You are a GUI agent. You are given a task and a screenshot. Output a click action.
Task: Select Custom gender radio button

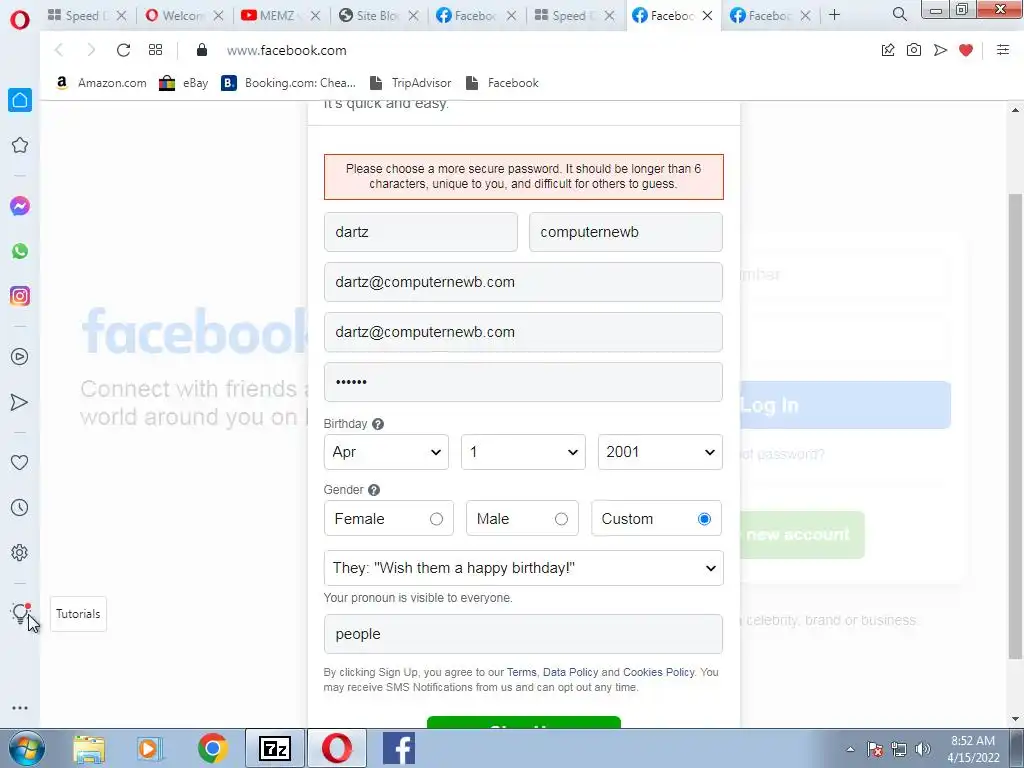(x=704, y=519)
